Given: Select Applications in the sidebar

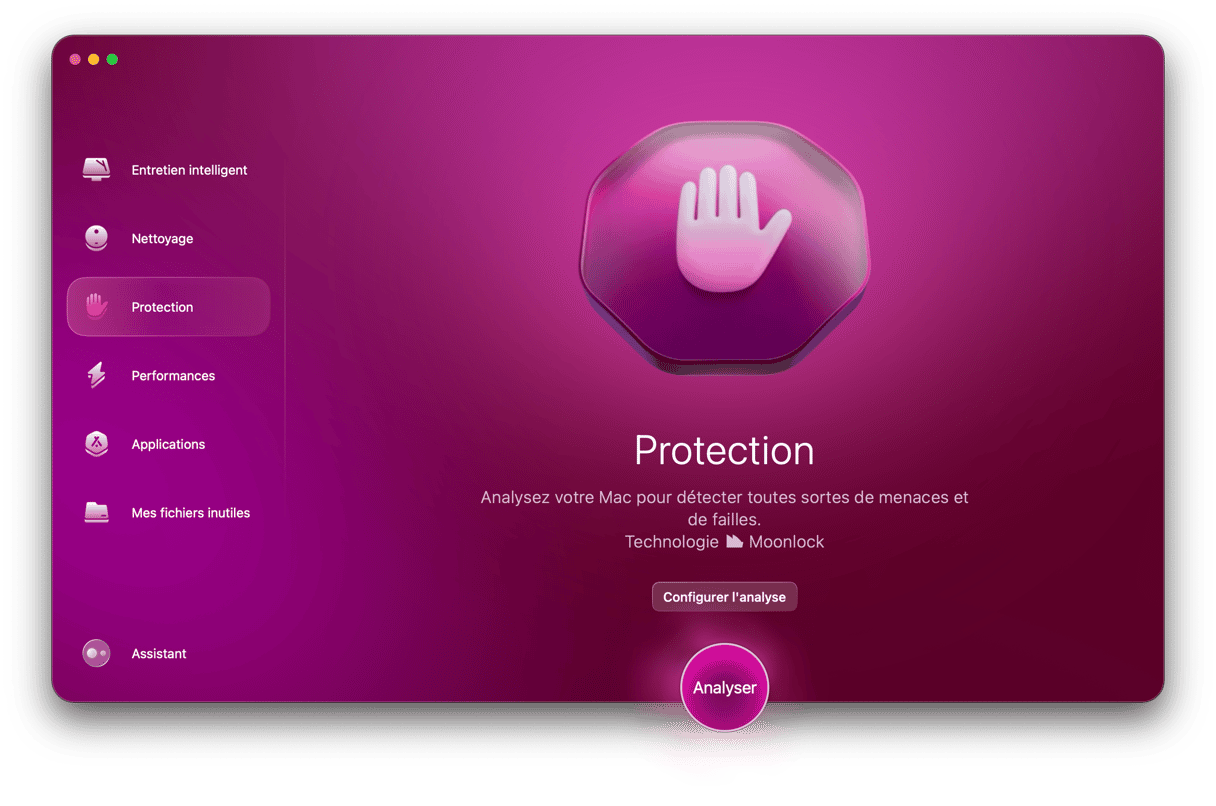Looking at the screenshot, I should (169, 444).
